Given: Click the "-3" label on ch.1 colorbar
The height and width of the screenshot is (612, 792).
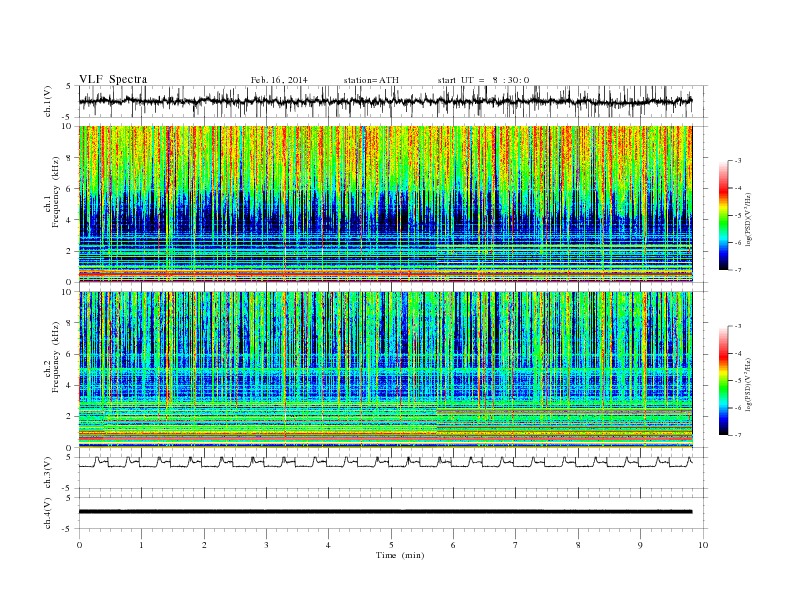Looking at the screenshot, I should (x=738, y=161).
